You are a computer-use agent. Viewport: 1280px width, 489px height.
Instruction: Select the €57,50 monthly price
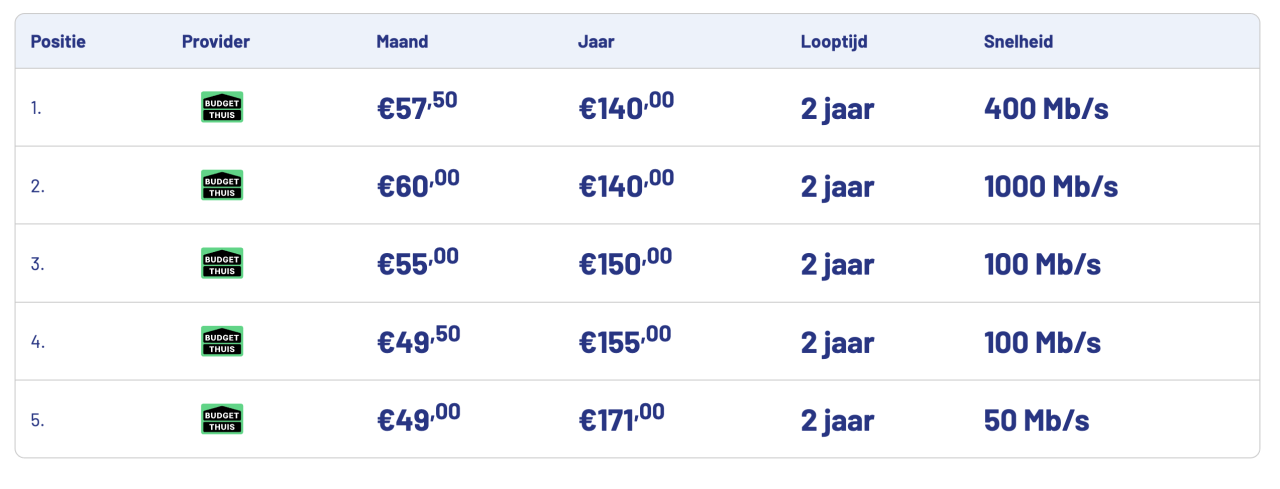tap(418, 106)
